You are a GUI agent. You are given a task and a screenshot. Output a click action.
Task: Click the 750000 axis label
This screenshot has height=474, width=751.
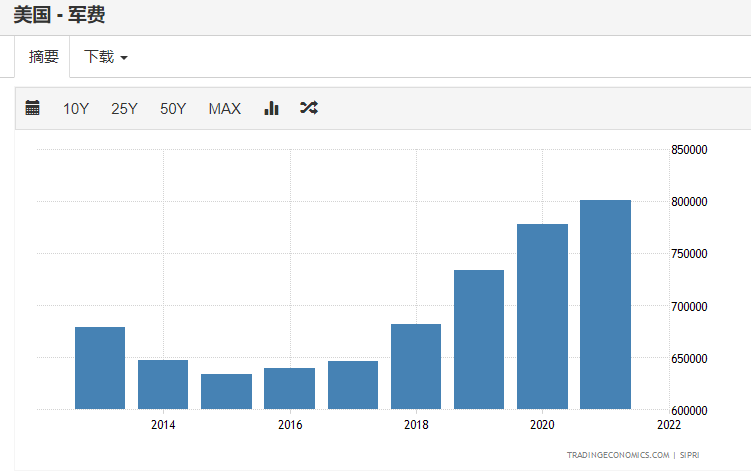(x=689, y=254)
